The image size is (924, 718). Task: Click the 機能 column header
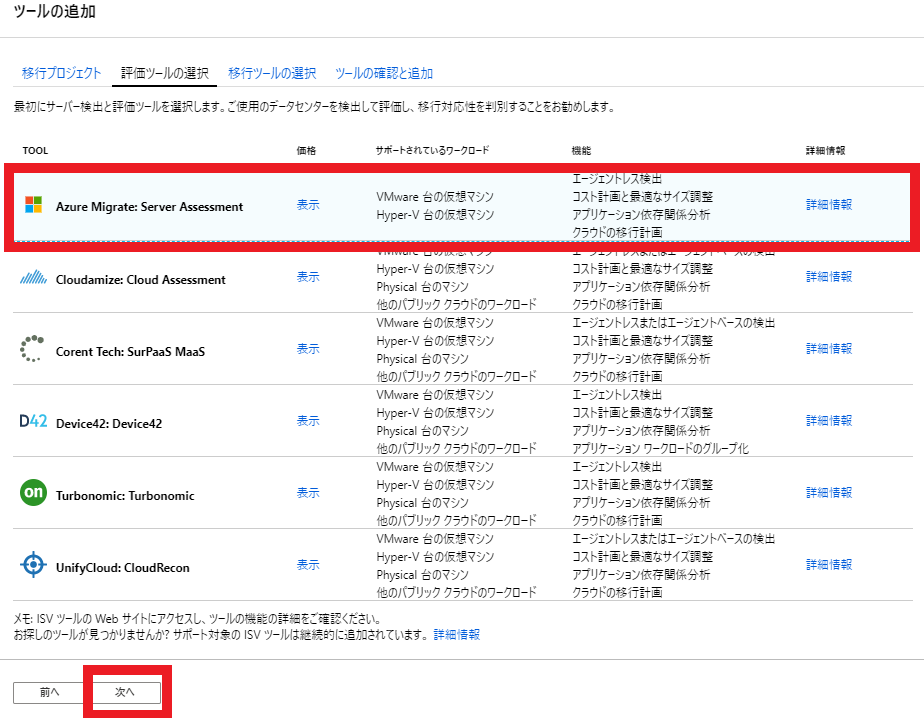tap(581, 150)
